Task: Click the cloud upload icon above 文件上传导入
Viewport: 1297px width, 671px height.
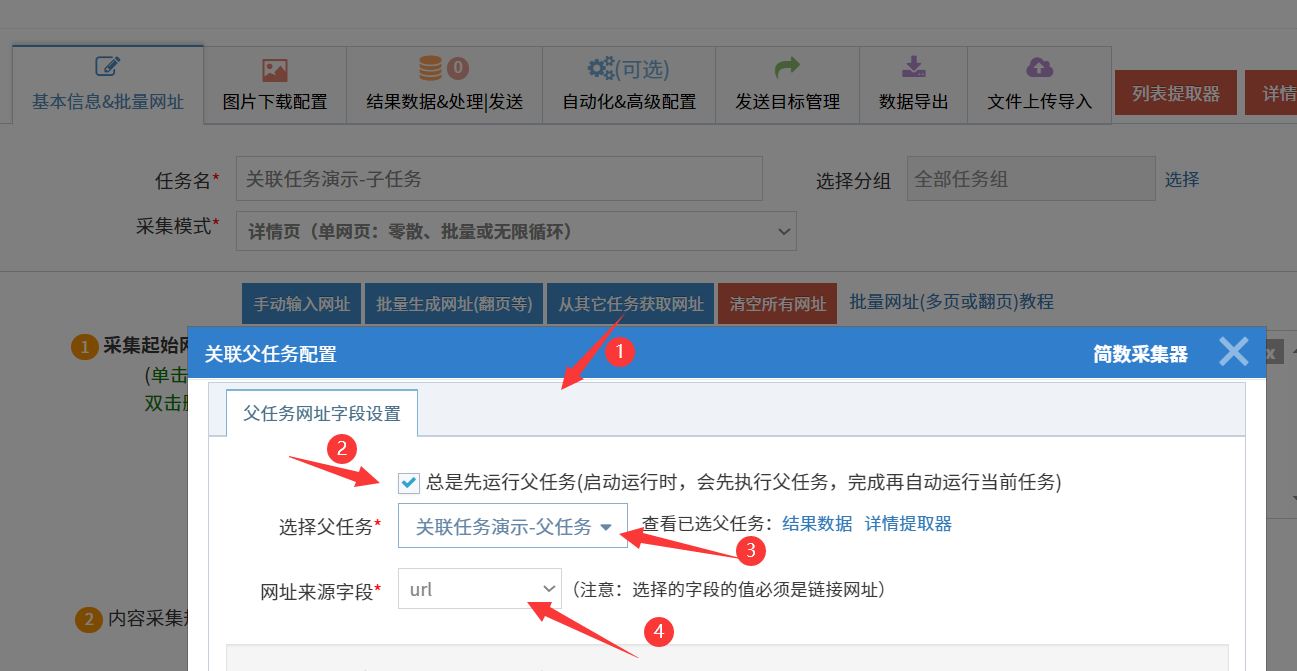Action: 1039,68
